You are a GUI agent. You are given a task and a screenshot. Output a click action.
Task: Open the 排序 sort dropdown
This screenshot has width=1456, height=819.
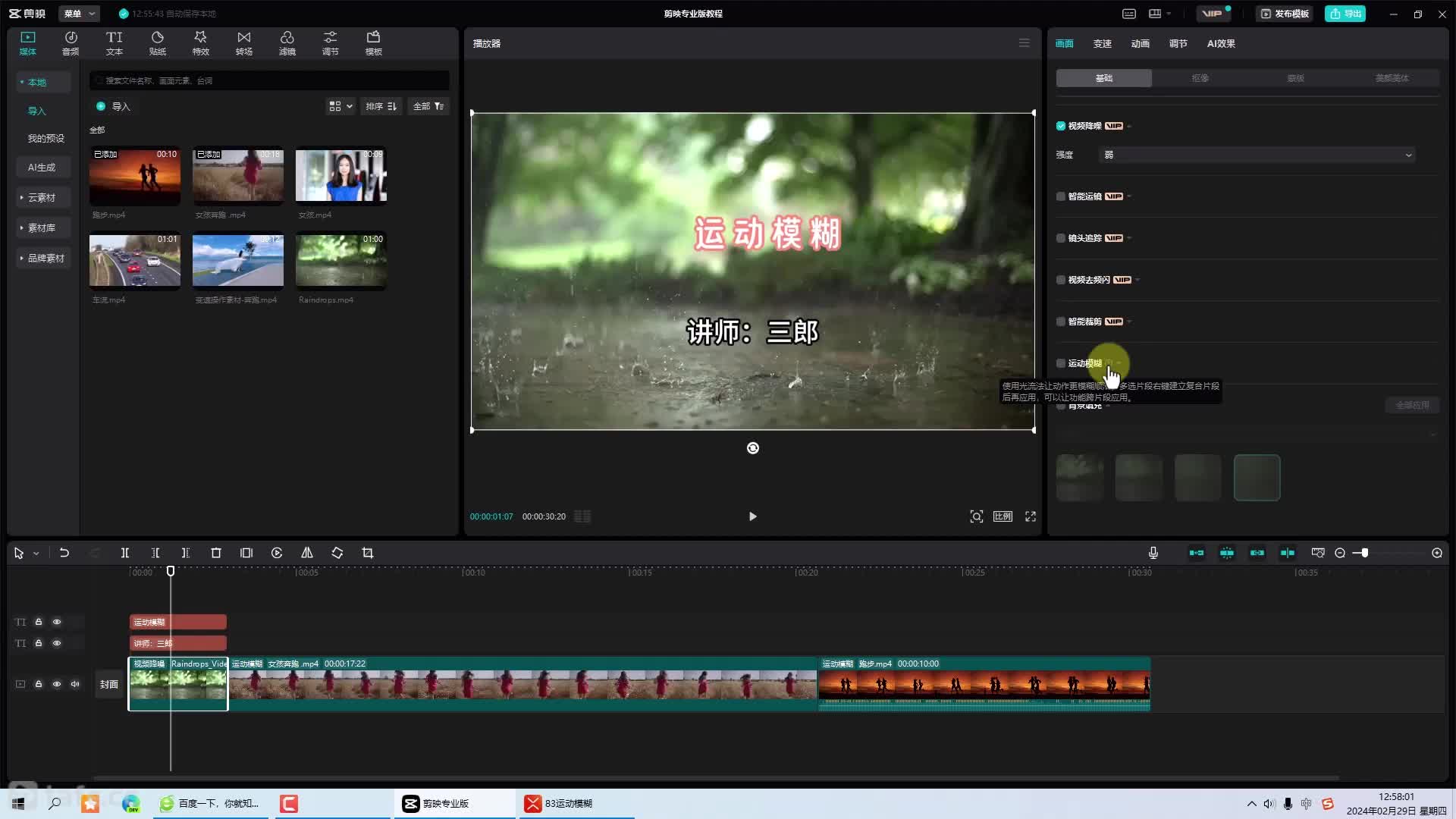(x=381, y=106)
